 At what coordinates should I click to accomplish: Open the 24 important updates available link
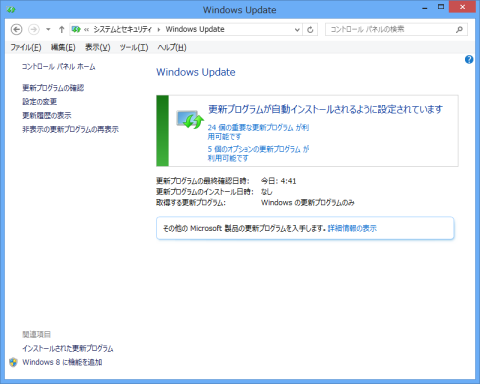[x=258, y=132]
